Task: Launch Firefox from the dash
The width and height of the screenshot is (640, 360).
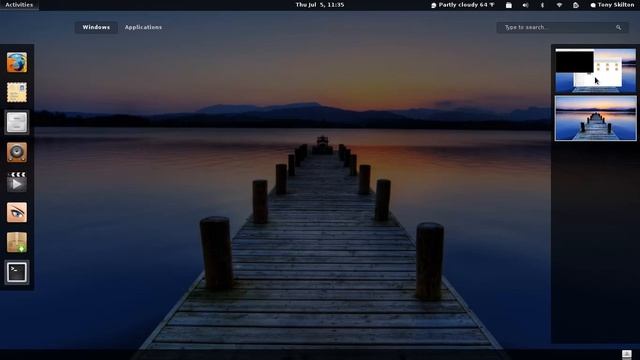Action: 17,62
